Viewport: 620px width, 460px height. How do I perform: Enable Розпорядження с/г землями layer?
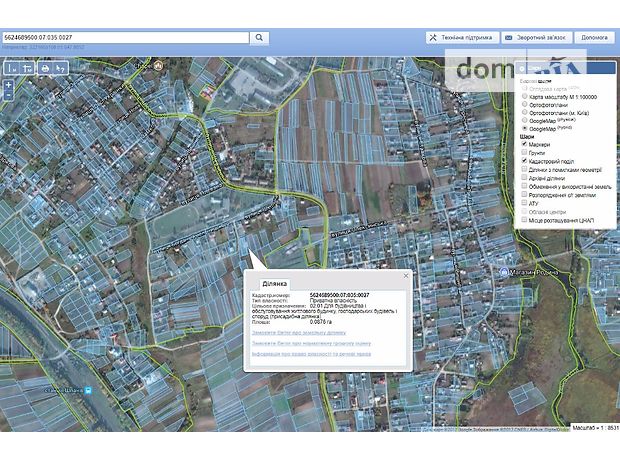point(524,195)
